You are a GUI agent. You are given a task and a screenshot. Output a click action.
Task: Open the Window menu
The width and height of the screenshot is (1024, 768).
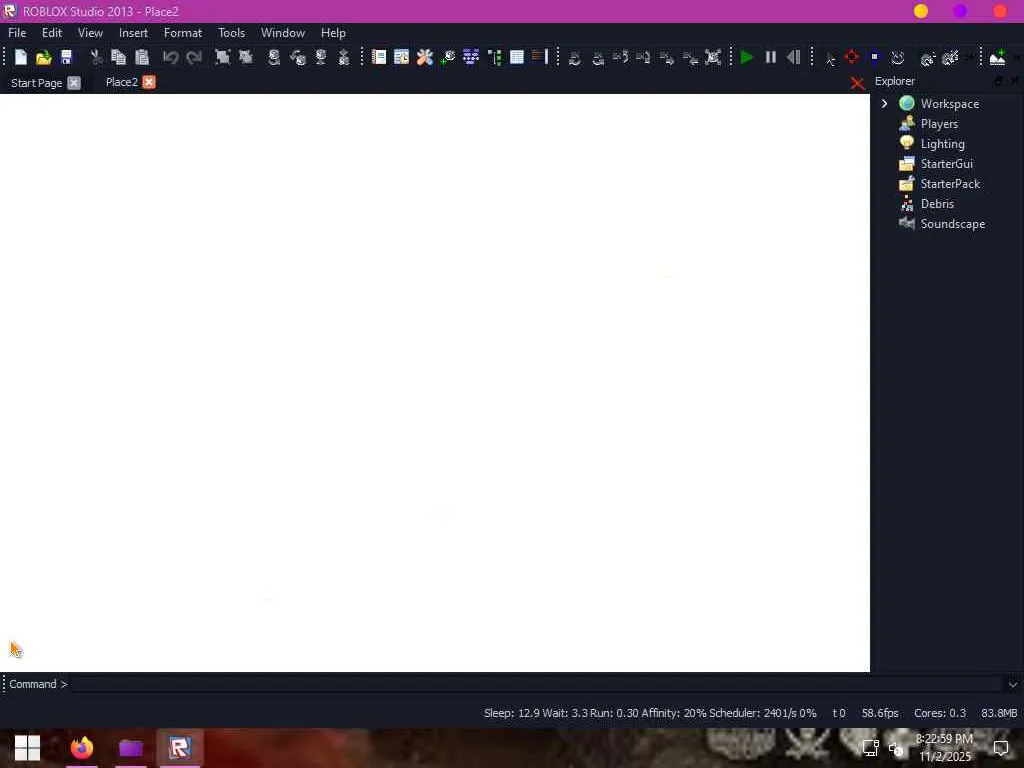coord(283,33)
